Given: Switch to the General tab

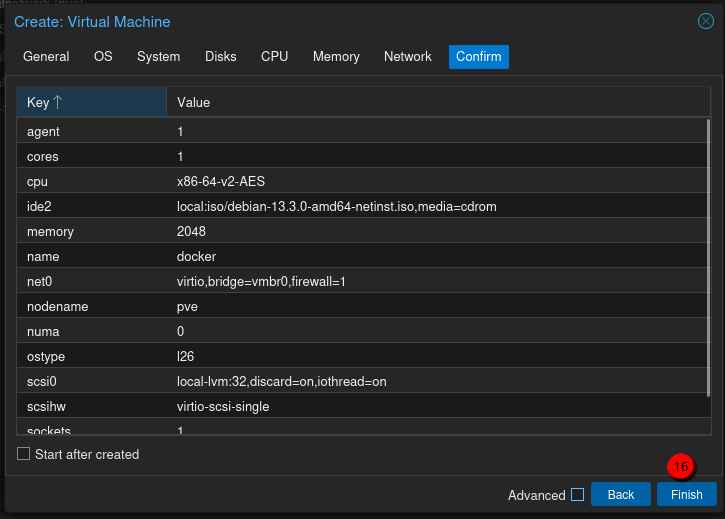Looking at the screenshot, I should click(46, 57).
